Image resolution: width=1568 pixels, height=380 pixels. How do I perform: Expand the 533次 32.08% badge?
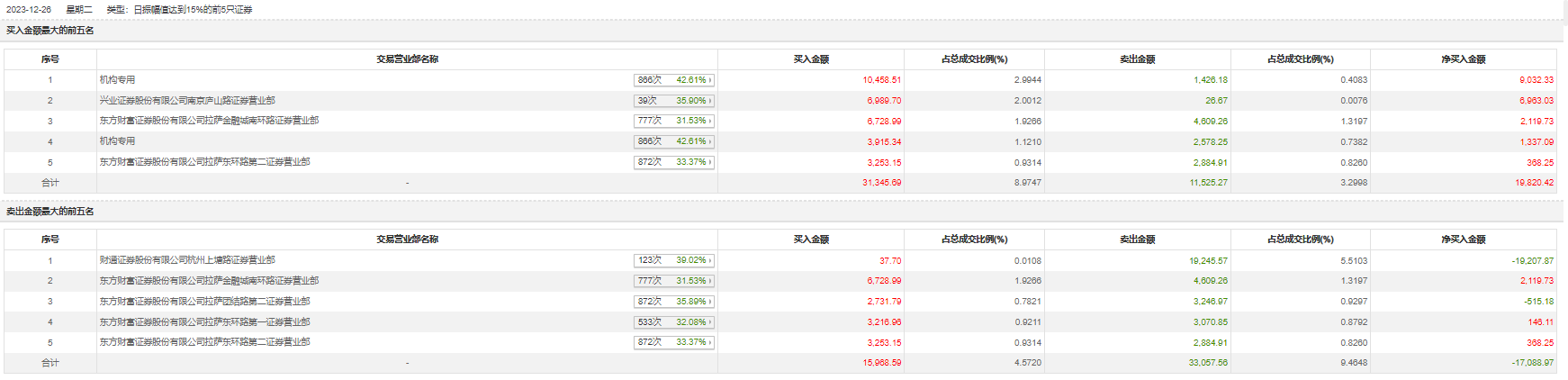coord(673,322)
